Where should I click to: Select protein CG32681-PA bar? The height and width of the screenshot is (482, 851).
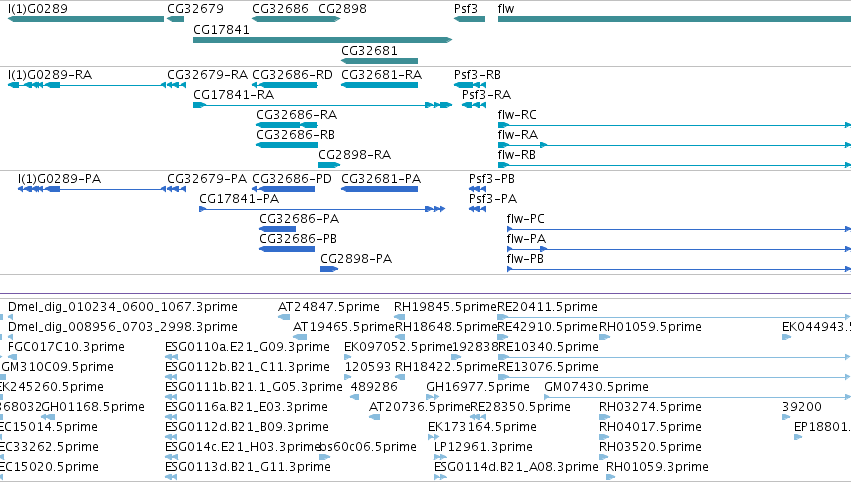point(379,189)
